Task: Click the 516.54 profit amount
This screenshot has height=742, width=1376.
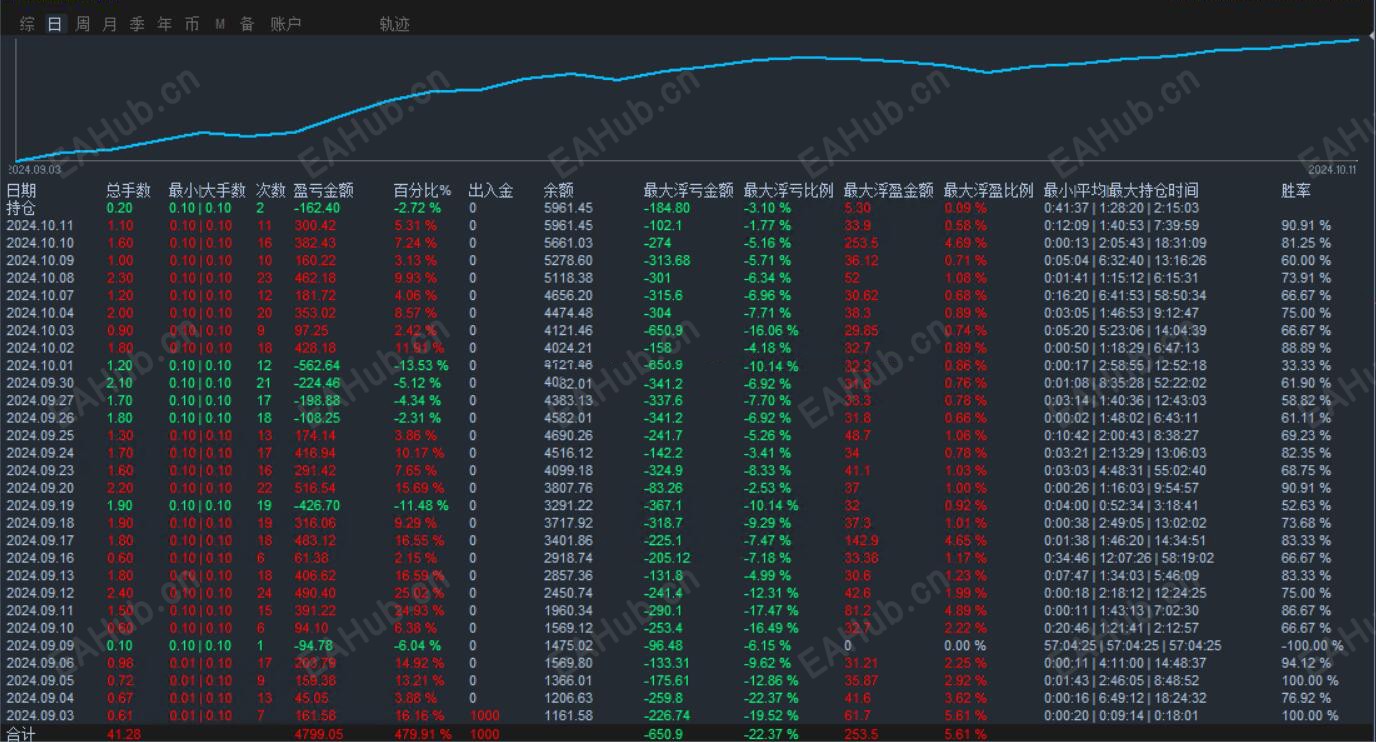Action: pyautogui.click(x=315, y=488)
